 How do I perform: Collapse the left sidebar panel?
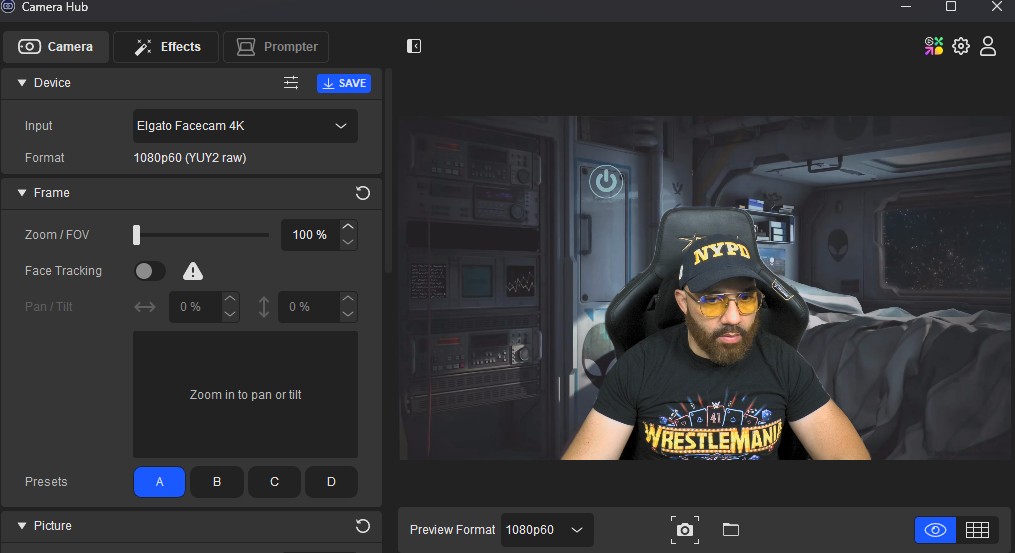[414, 46]
